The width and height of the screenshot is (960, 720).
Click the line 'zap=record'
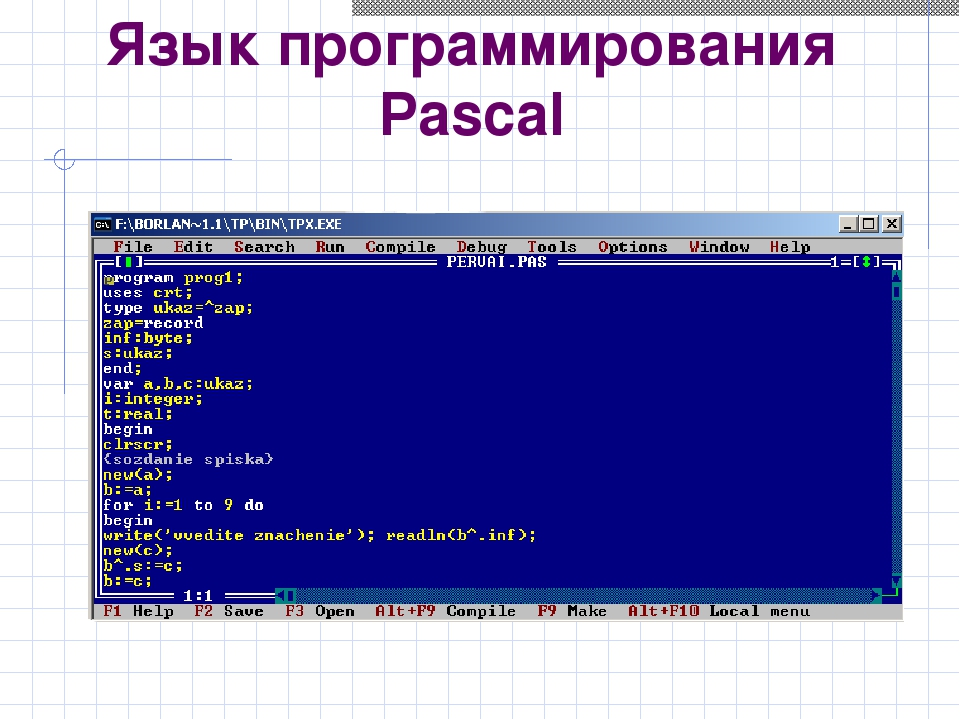[153, 323]
